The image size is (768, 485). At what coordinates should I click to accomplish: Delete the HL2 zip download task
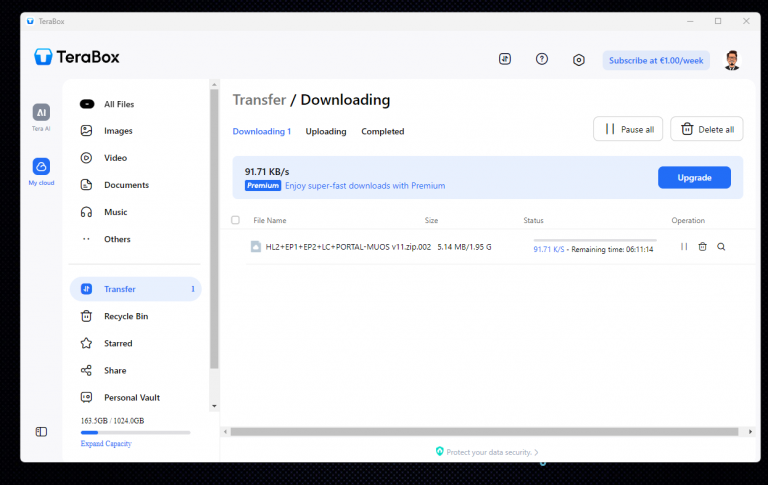[x=702, y=246]
